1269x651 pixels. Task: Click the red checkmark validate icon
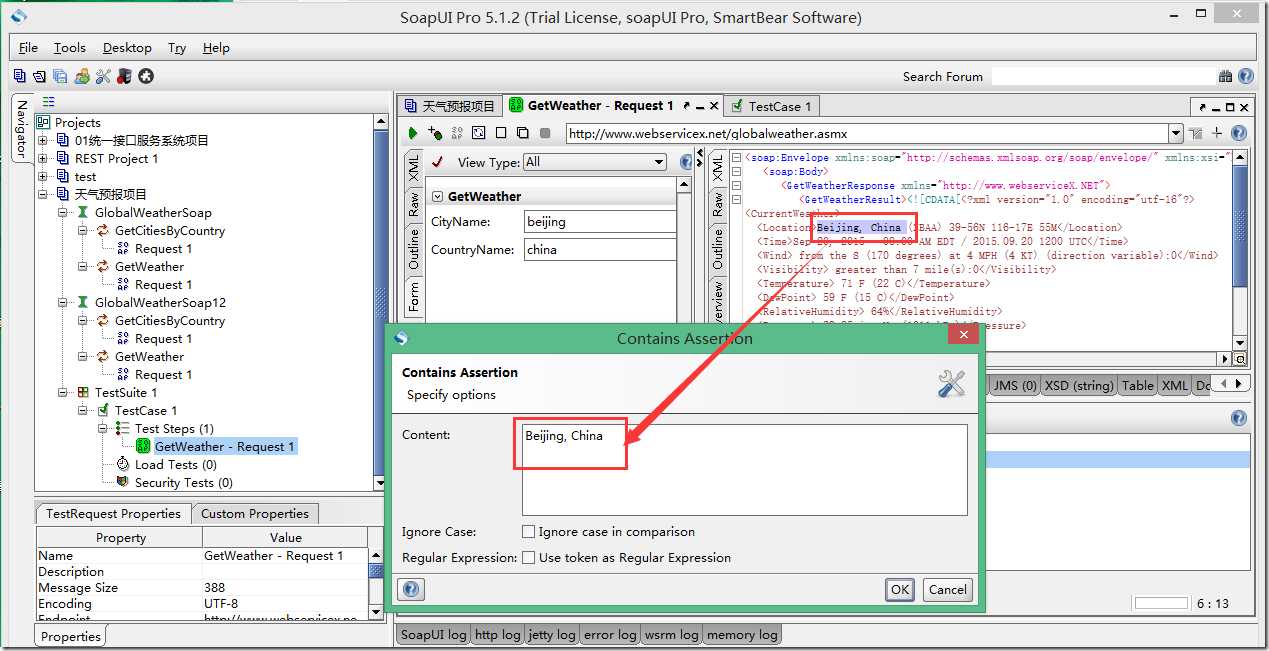click(x=437, y=161)
